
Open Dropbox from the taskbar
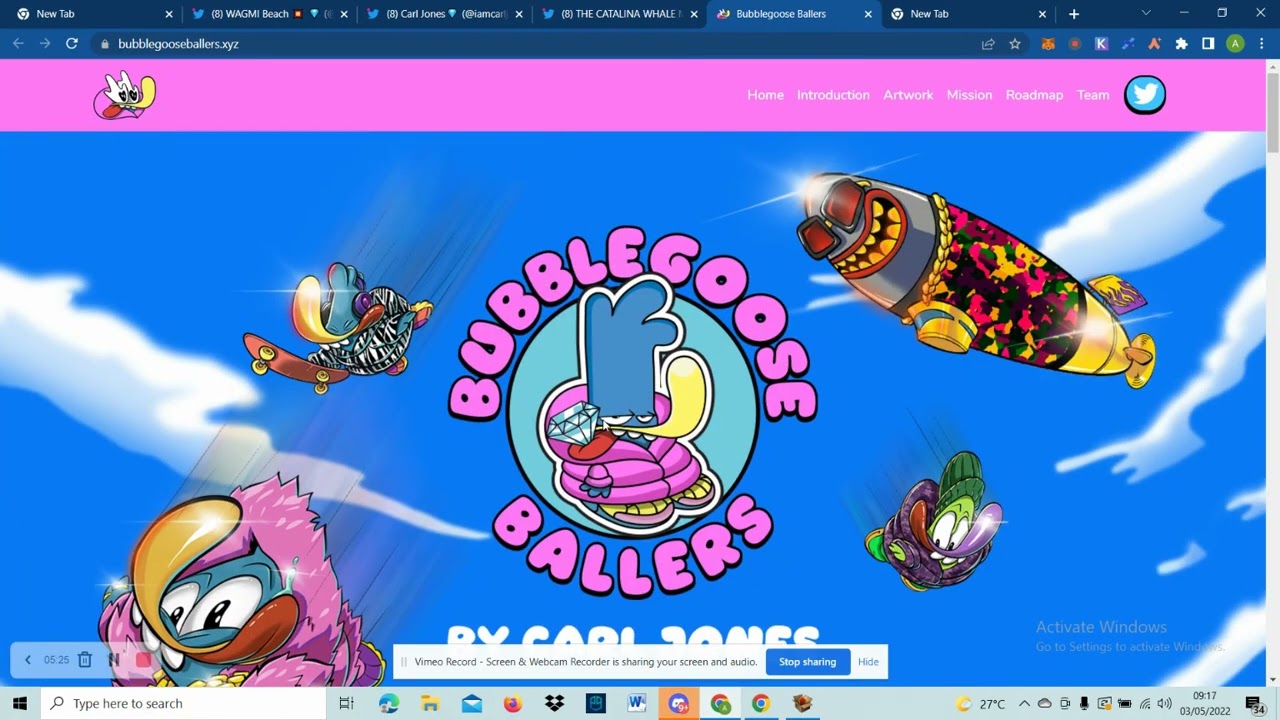[554, 703]
